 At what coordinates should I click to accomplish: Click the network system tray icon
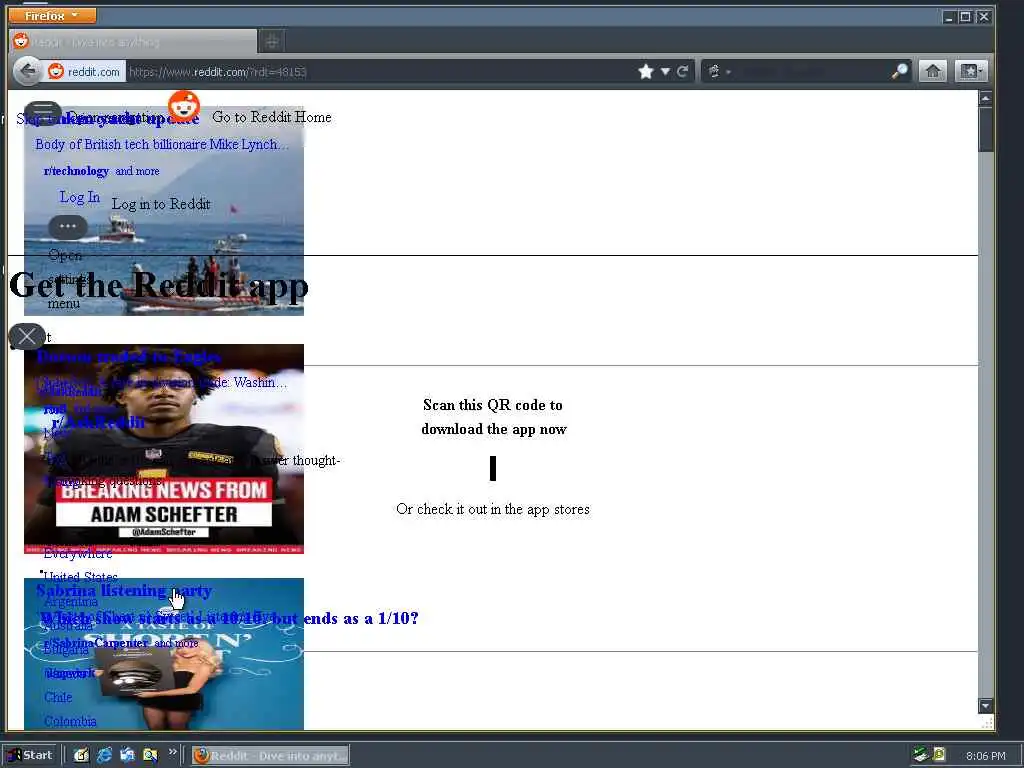(921, 754)
